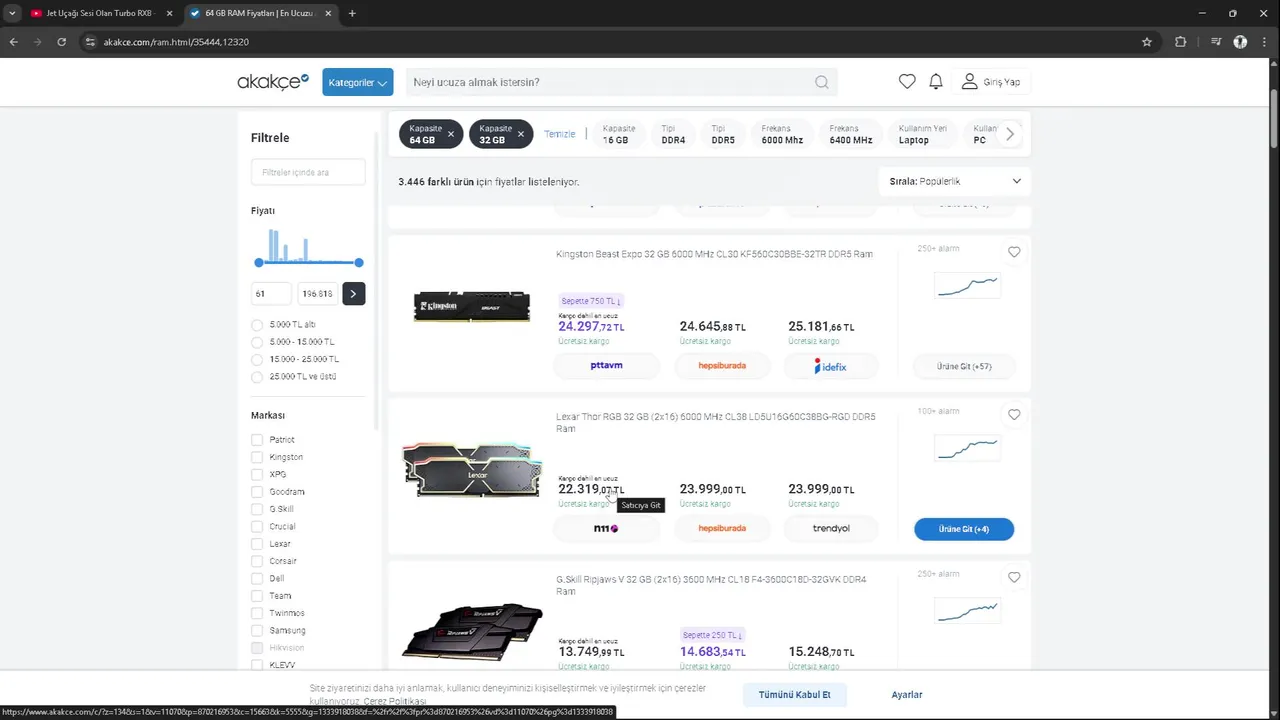Select Tipi DDR4 quick filter

point(673,134)
